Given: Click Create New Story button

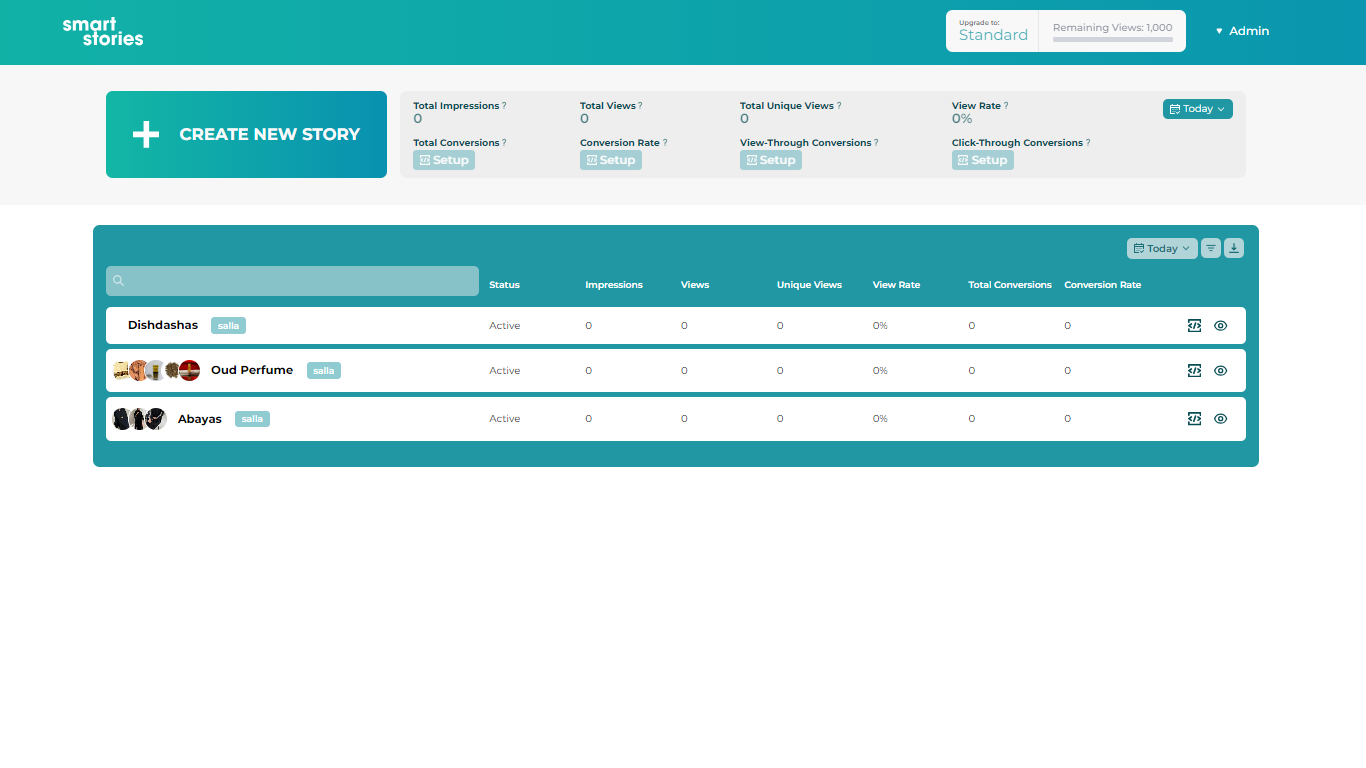Looking at the screenshot, I should click(x=246, y=135).
